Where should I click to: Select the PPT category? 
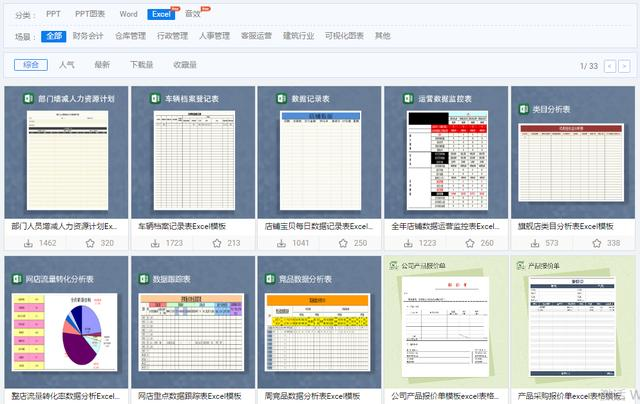point(53,14)
